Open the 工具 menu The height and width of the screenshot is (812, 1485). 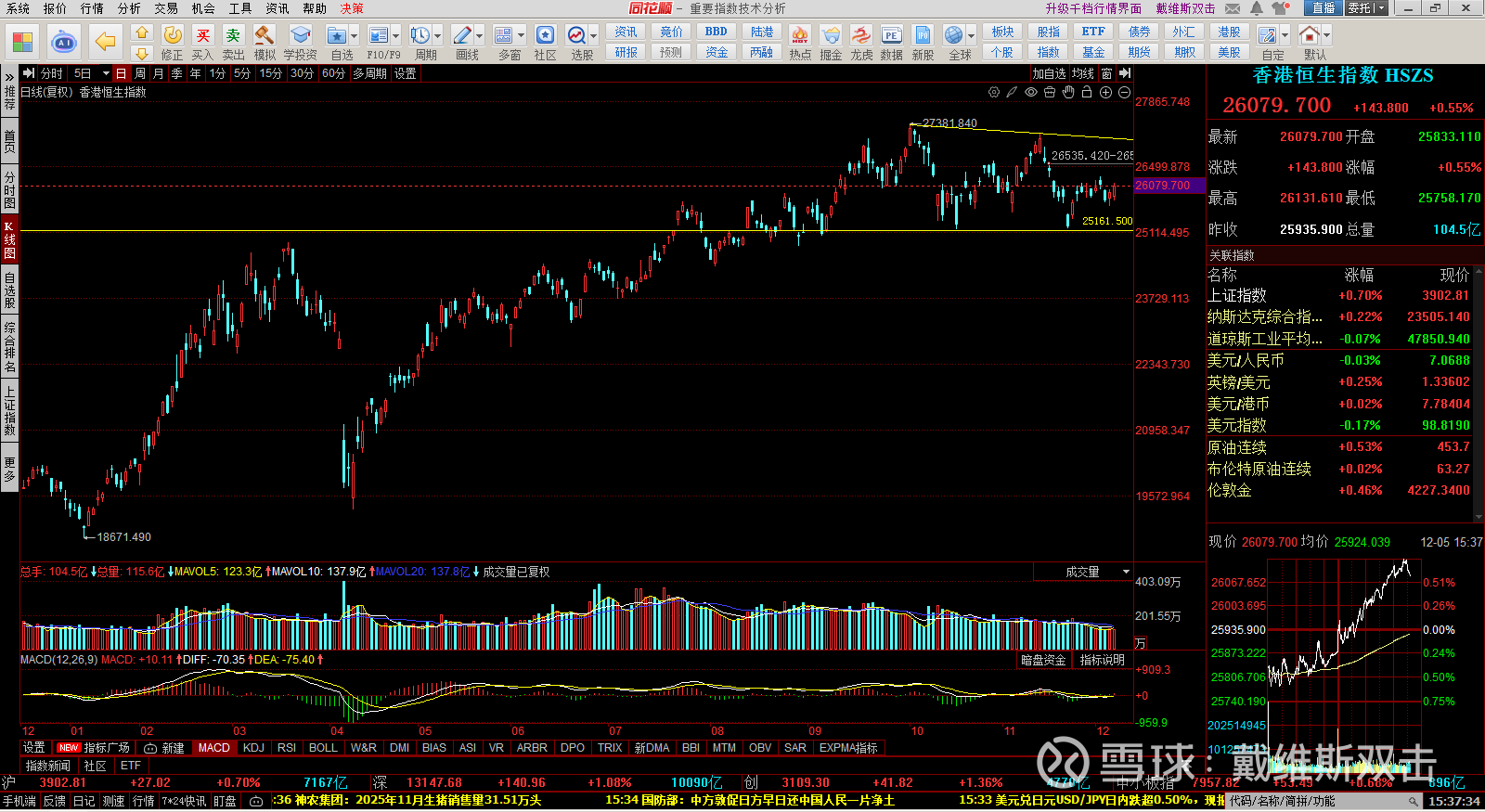tap(240, 8)
